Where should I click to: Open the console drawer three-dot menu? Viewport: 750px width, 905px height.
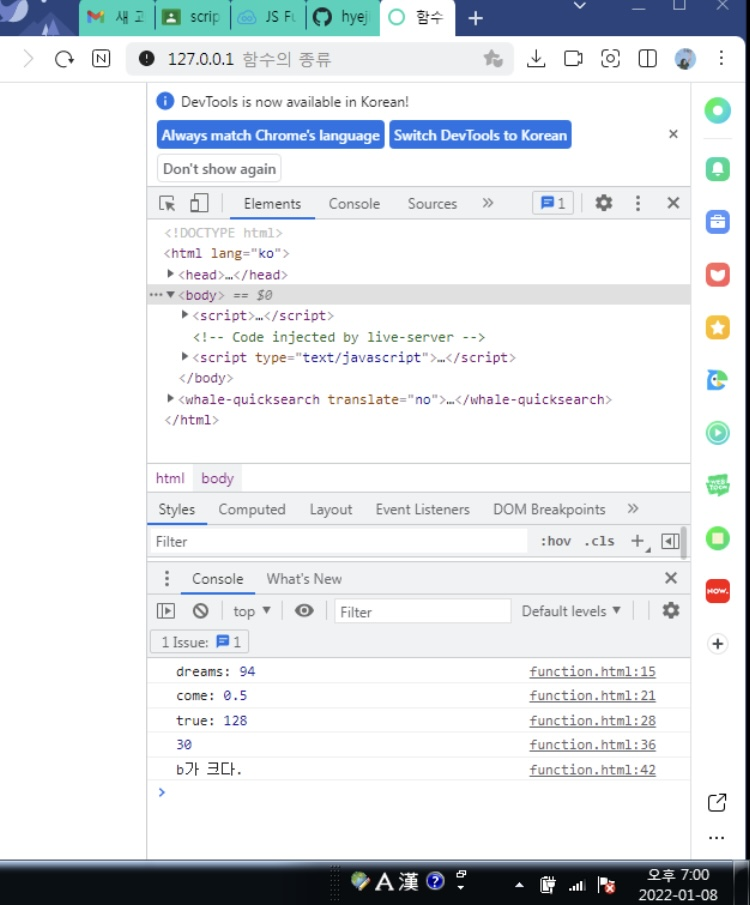[x=167, y=578]
